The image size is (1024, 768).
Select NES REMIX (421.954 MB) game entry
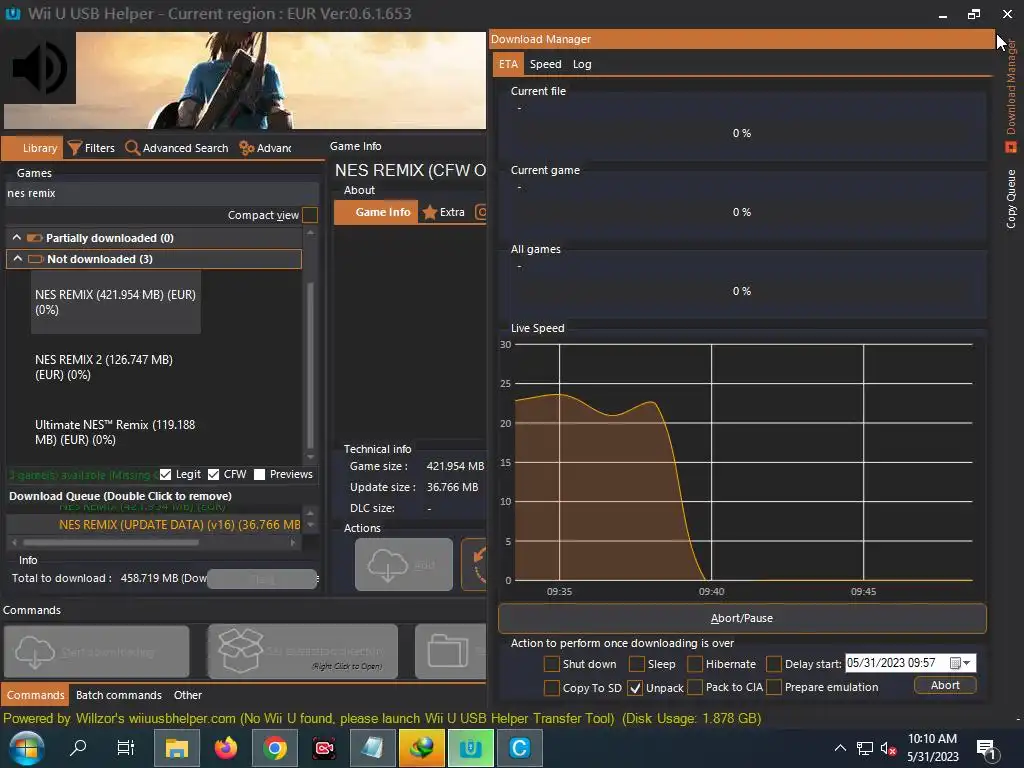click(x=116, y=302)
